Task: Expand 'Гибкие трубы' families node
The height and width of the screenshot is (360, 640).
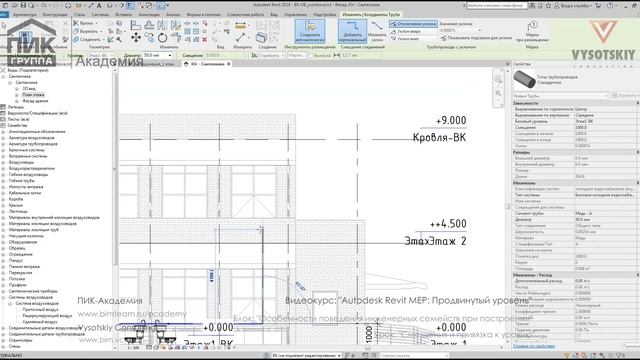Action: pyautogui.click(x=3, y=181)
